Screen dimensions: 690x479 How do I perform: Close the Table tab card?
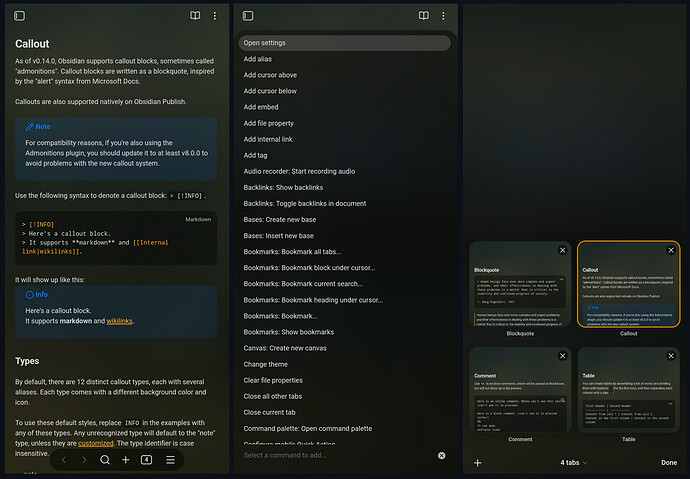pos(670,356)
